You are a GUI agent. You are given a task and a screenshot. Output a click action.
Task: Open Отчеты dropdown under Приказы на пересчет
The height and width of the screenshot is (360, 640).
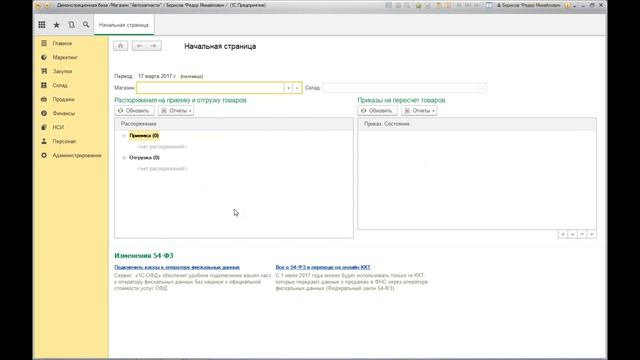[419, 111]
